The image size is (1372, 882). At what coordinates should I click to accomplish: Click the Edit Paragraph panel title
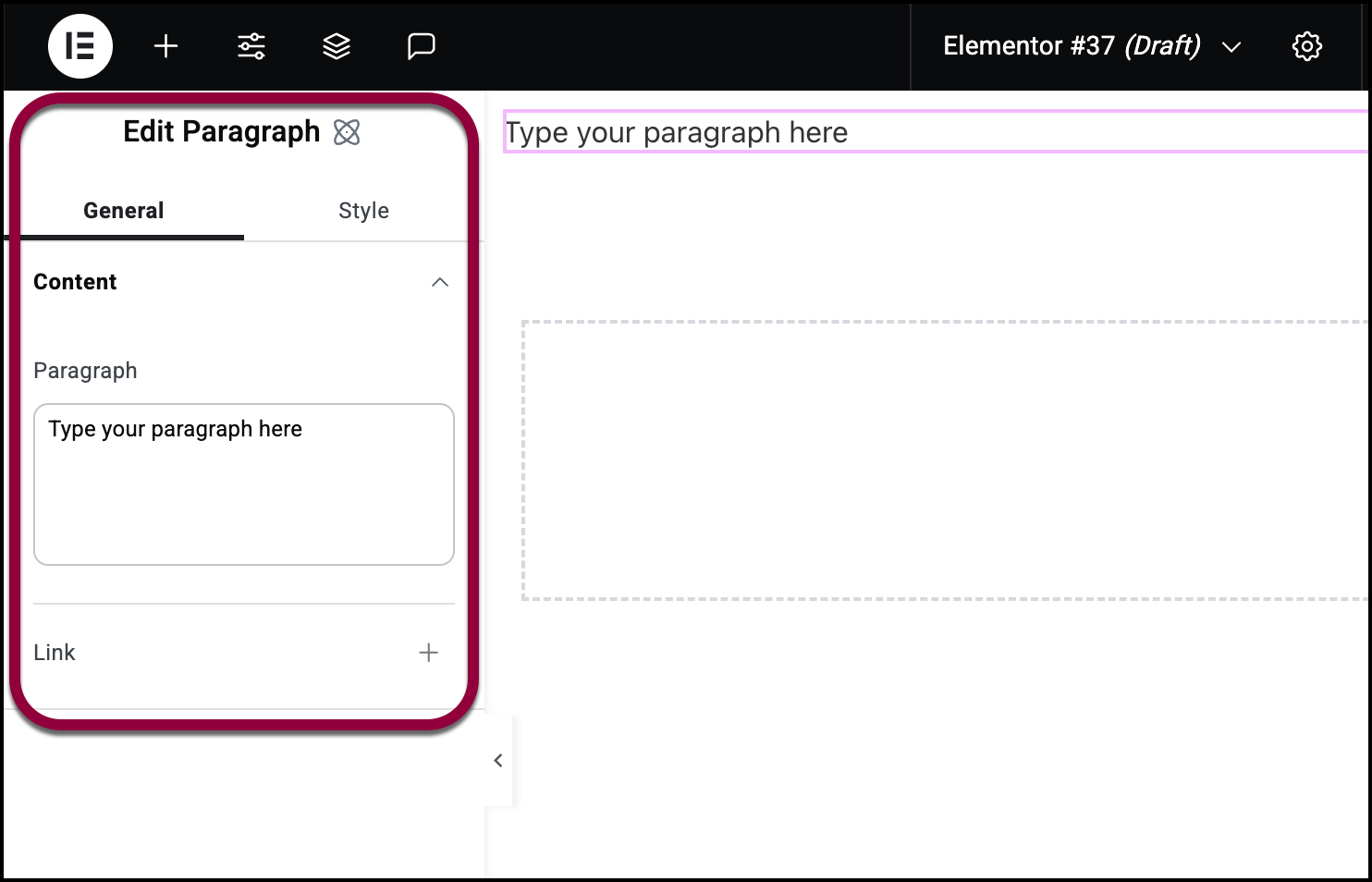[x=222, y=132]
